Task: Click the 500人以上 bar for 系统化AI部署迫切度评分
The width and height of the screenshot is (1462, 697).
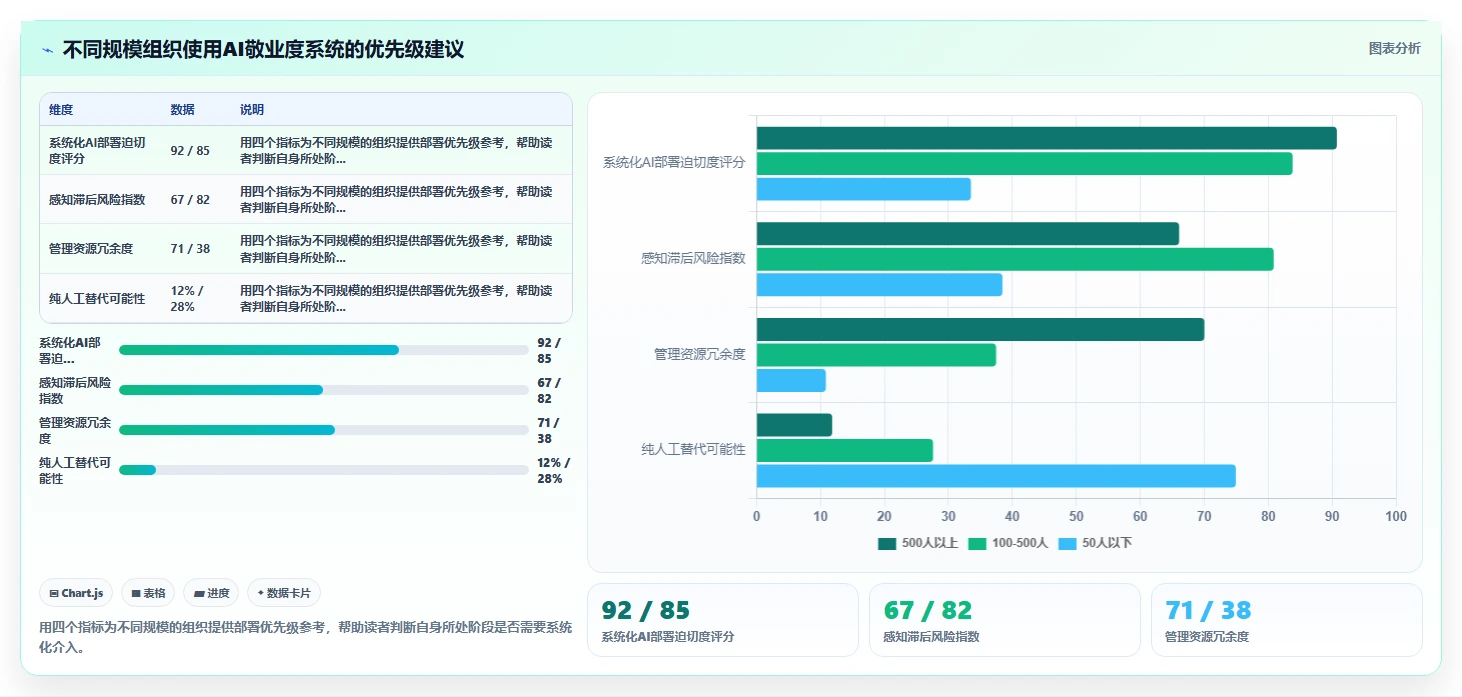Action: point(1046,138)
